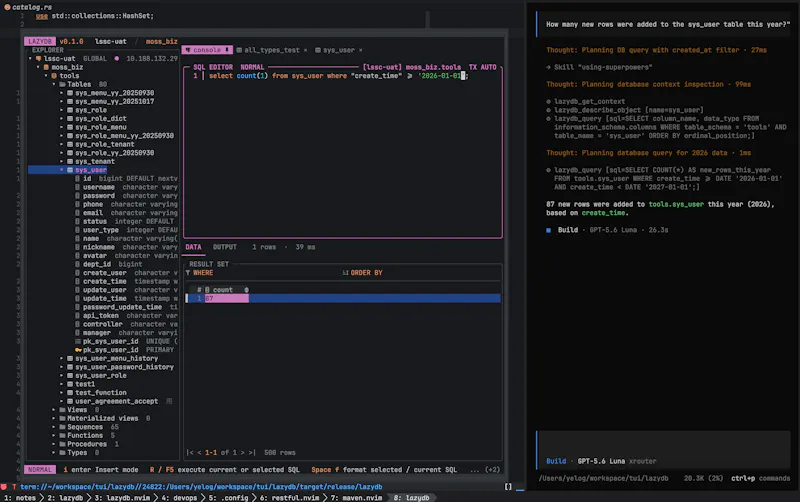
Task: Switch to tmux window 4: devops
Action: click(x=179, y=498)
